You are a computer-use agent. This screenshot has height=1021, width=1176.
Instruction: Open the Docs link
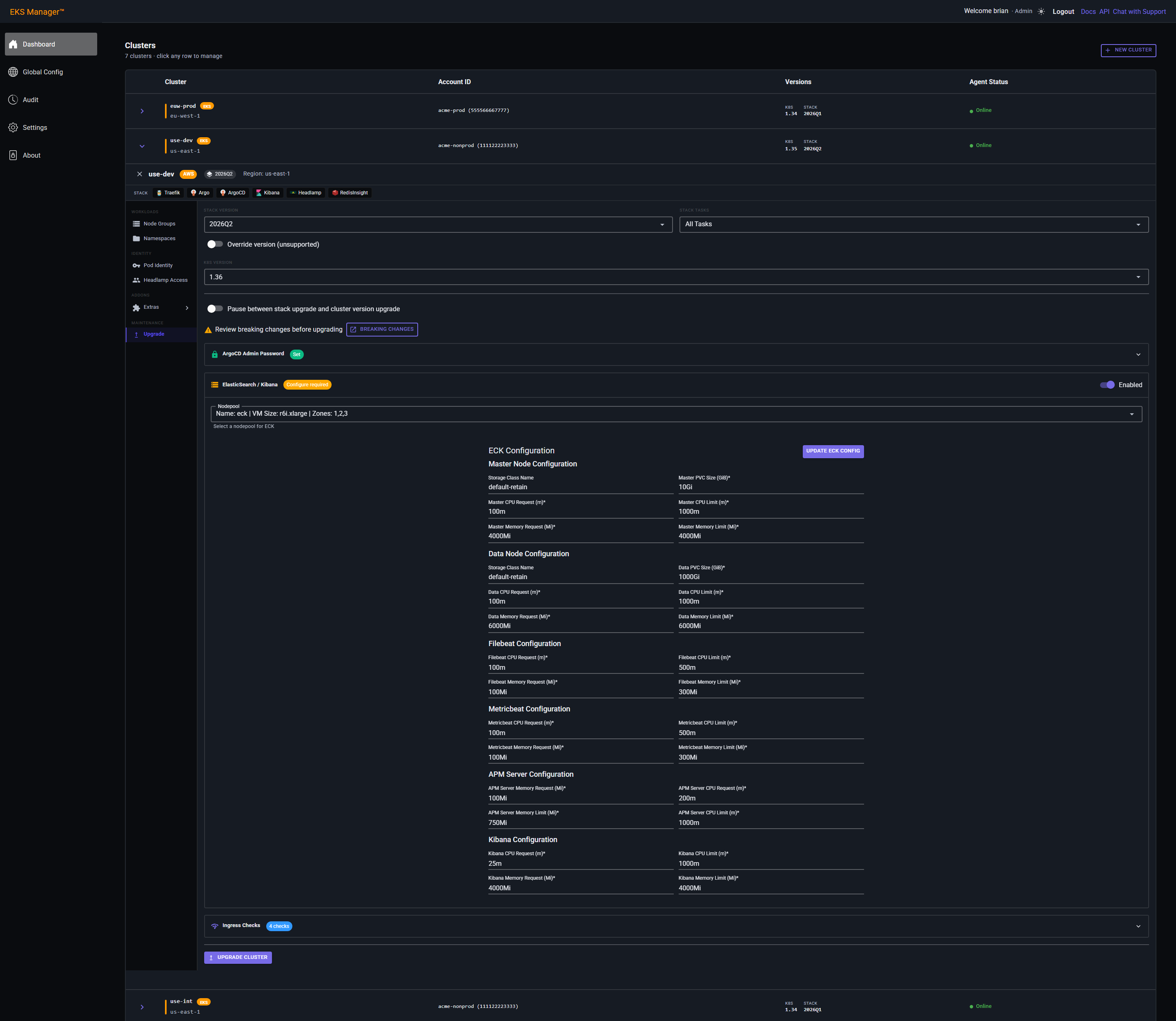(x=1088, y=11)
